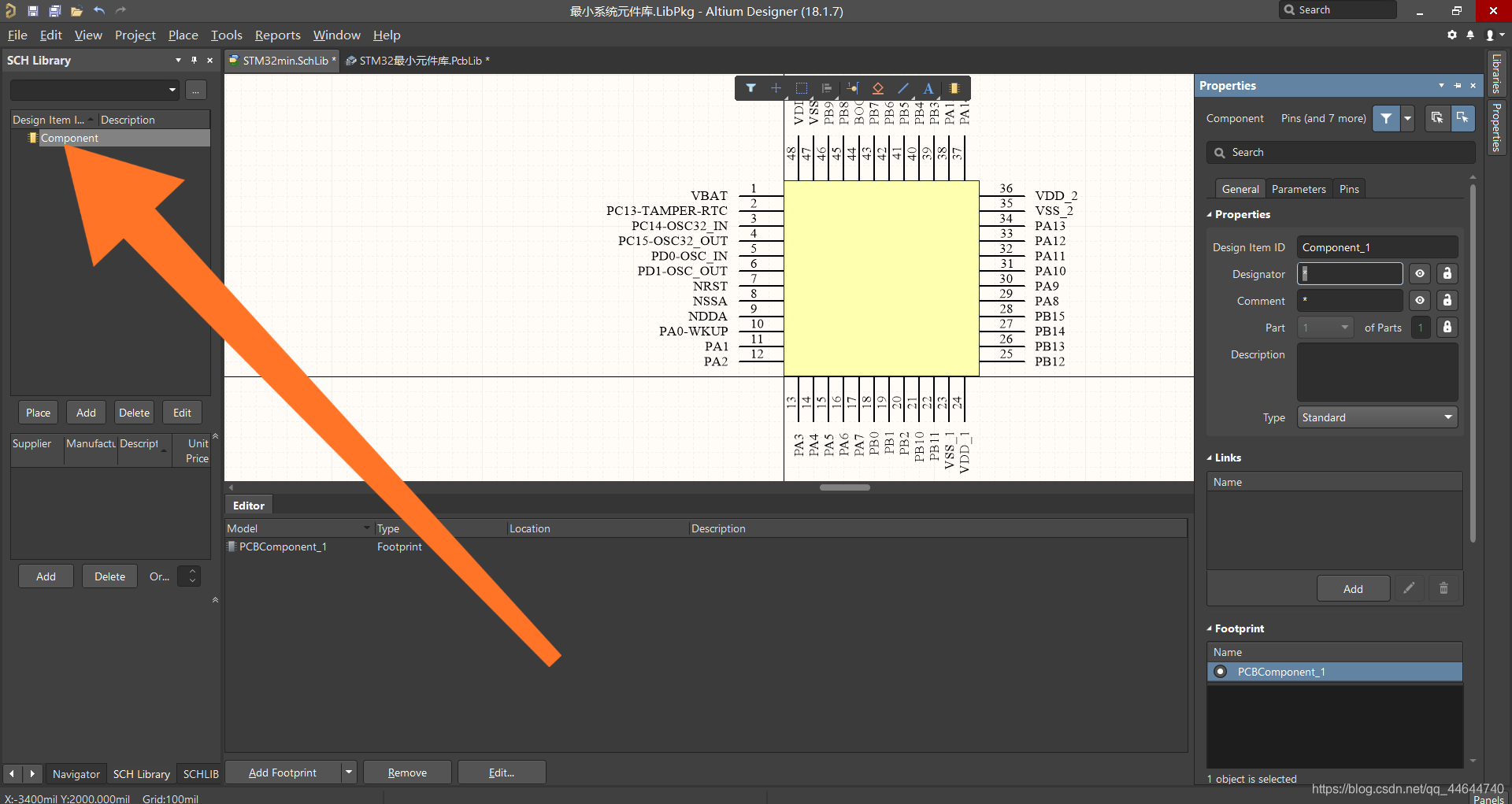This screenshot has width=1512, height=804.
Task: Click the Add Component Part icon
Action: [x=954, y=88]
